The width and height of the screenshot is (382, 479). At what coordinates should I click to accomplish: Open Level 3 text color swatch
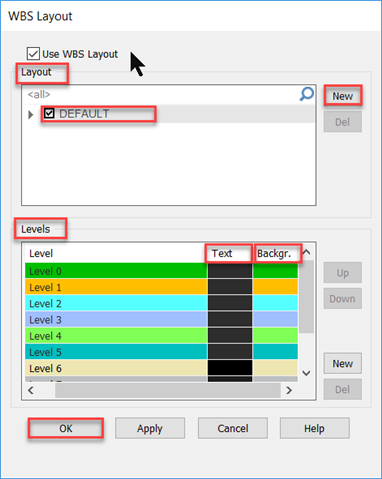click(230, 319)
